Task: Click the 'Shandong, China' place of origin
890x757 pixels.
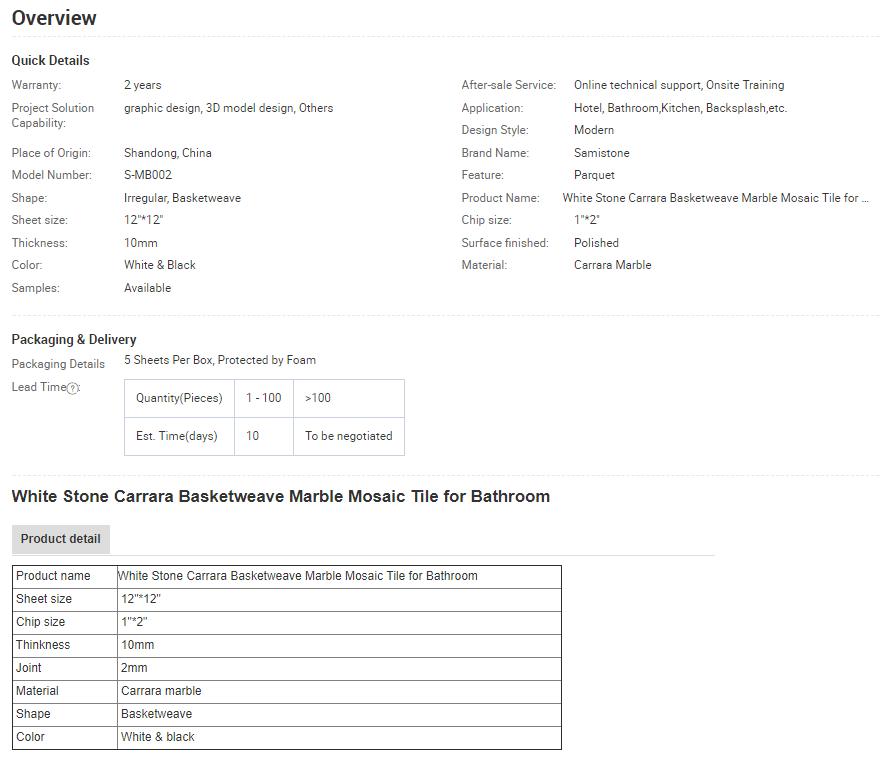Action: tap(167, 153)
